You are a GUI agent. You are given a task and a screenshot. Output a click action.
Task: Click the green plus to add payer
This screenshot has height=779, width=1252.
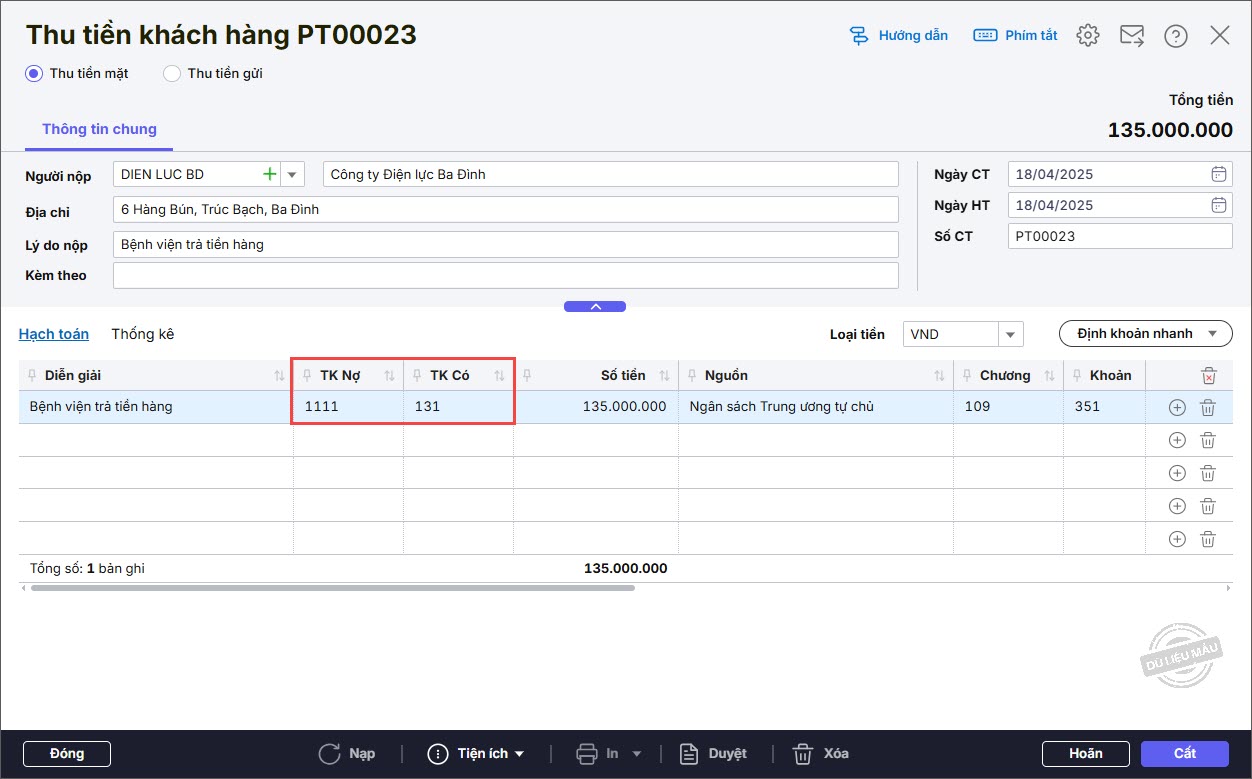point(269,174)
